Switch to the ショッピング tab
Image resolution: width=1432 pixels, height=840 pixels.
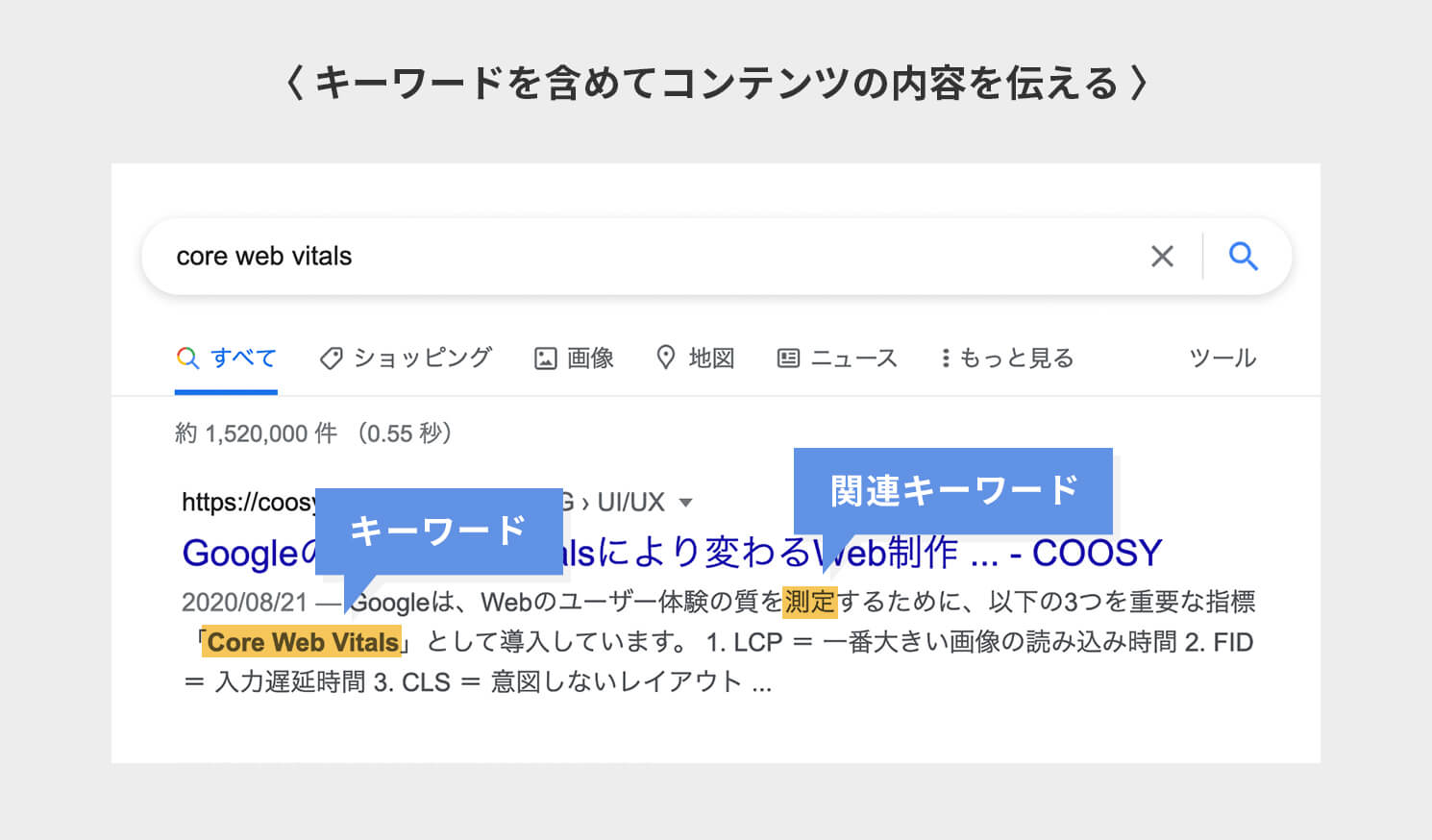[406, 358]
